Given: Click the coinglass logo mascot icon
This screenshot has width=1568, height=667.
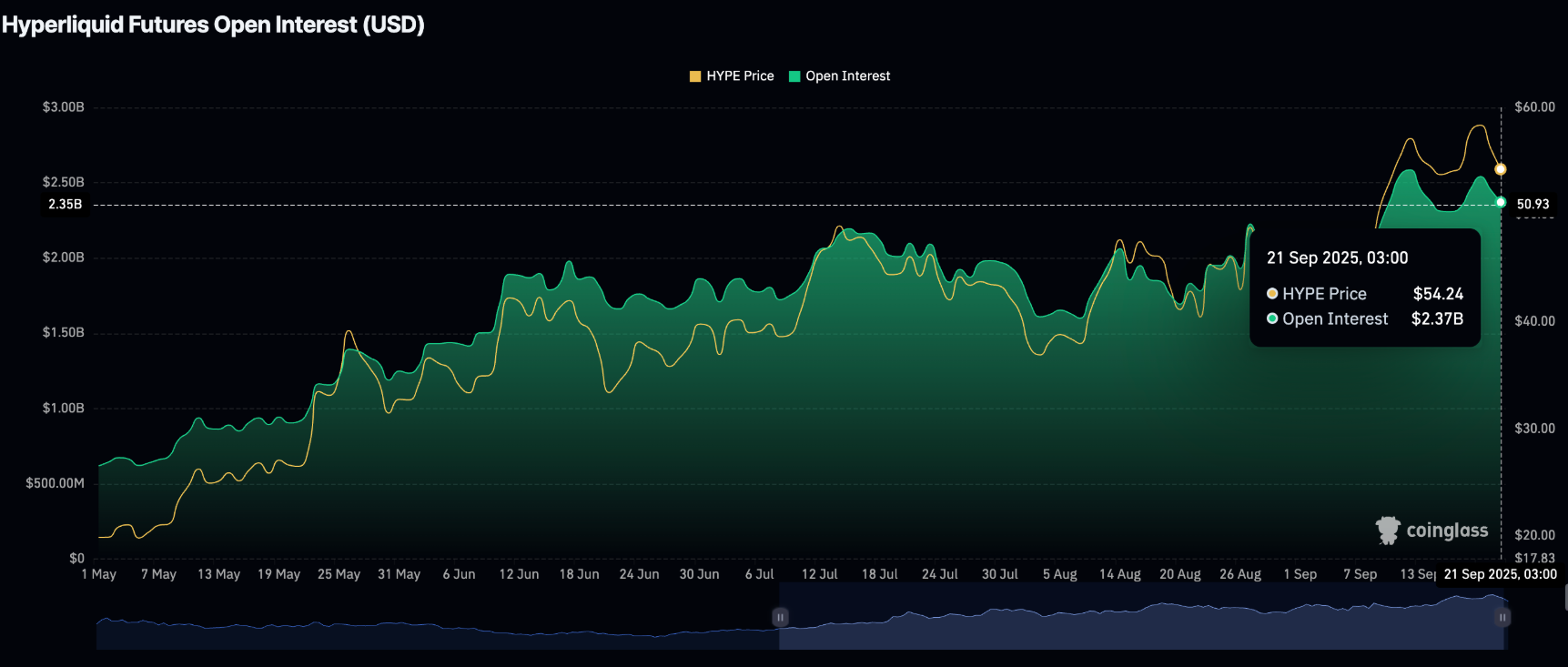Looking at the screenshot, I should pyautogui.click(x=1388, y=531).
